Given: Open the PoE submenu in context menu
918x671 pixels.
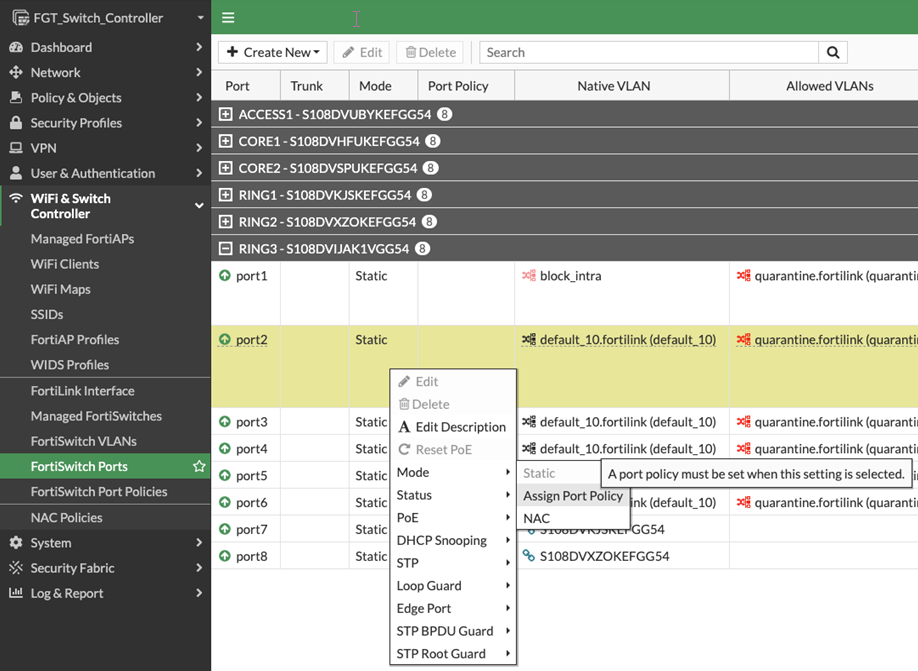Looking at the screenshot, I should (453, 518).
